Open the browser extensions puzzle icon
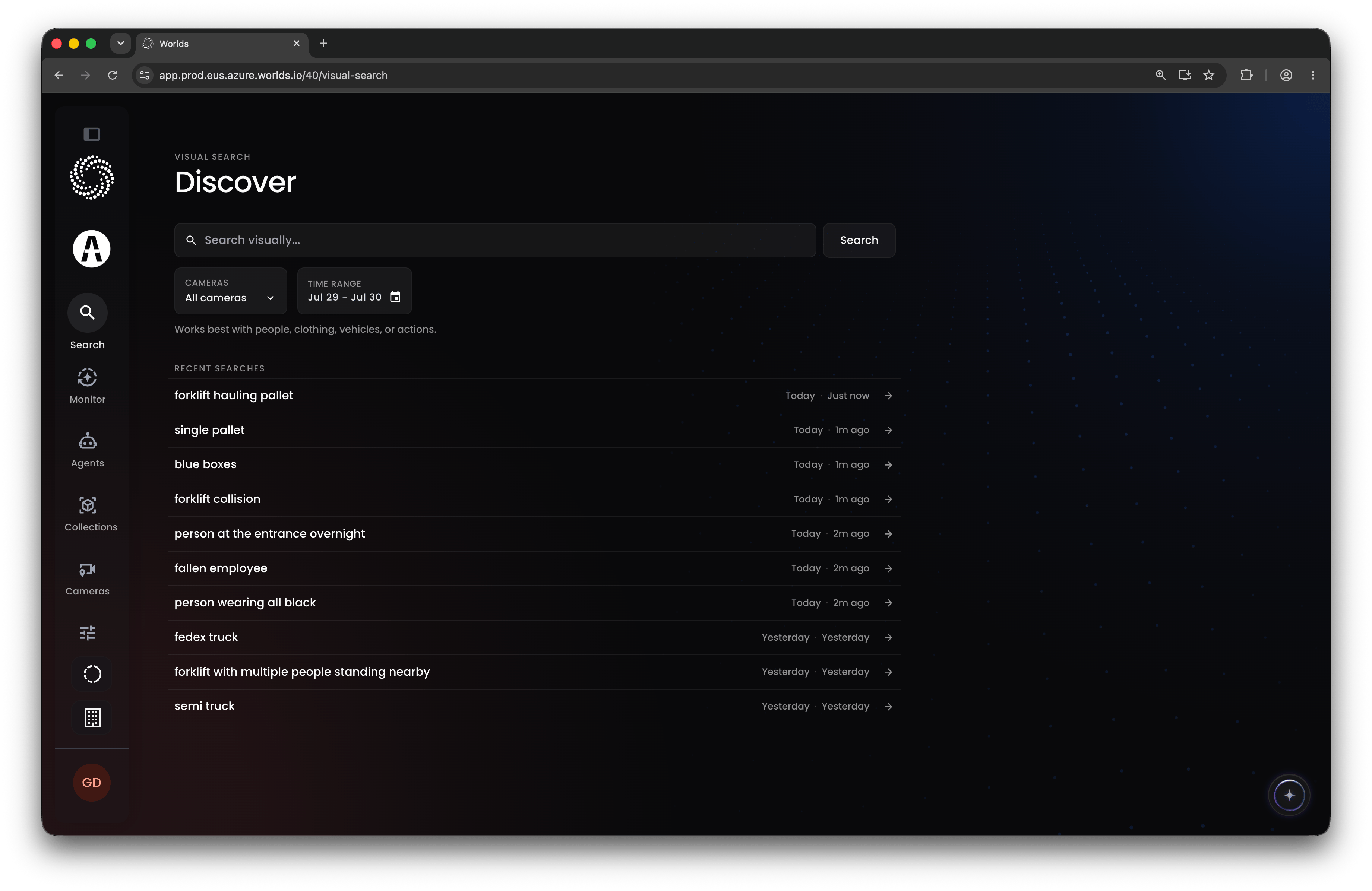 click(1246, 76)
